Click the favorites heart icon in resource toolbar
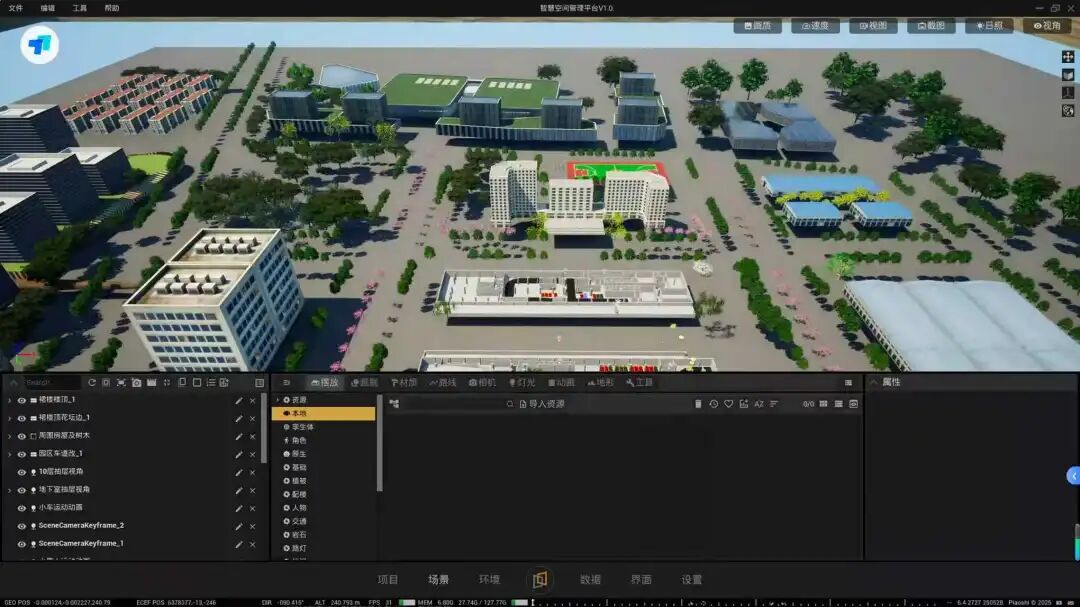 click(729, 404)
